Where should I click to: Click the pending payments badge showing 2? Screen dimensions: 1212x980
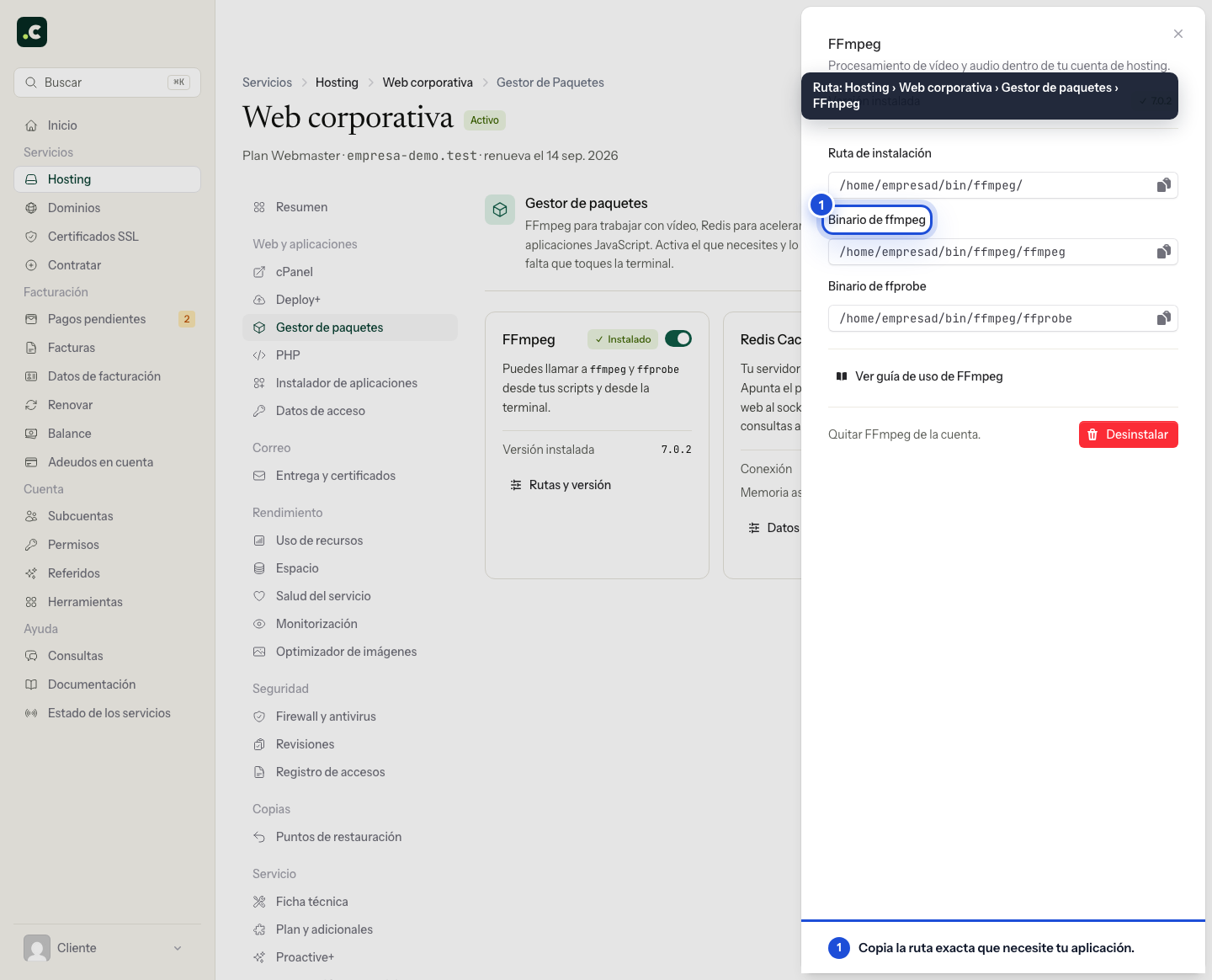pyautogui.click(x=187, y=319)
